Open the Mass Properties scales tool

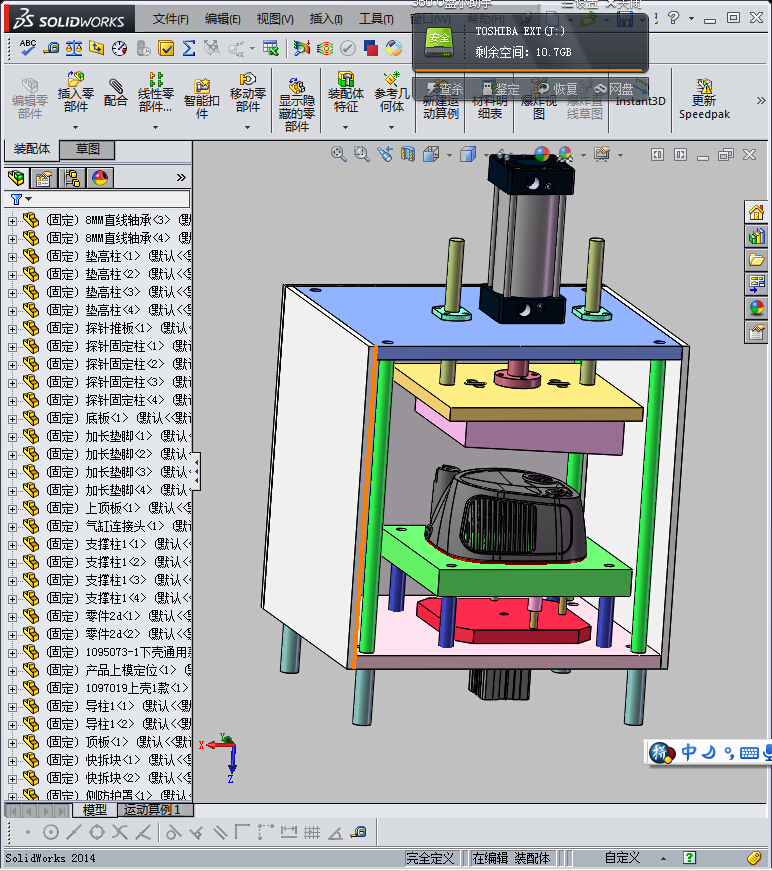tap(74, 48)
